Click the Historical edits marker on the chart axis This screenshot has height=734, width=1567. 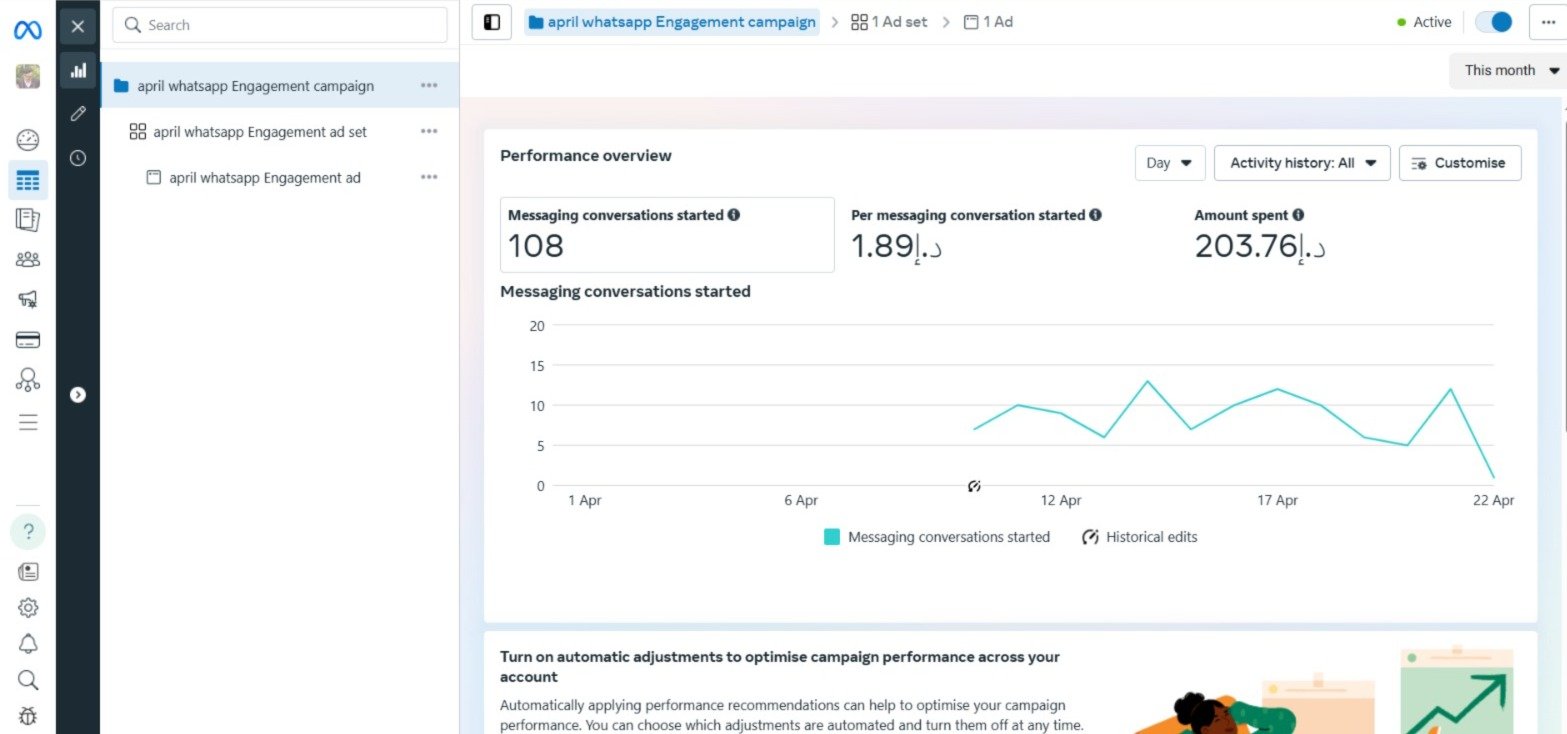[x=974, y=486]
